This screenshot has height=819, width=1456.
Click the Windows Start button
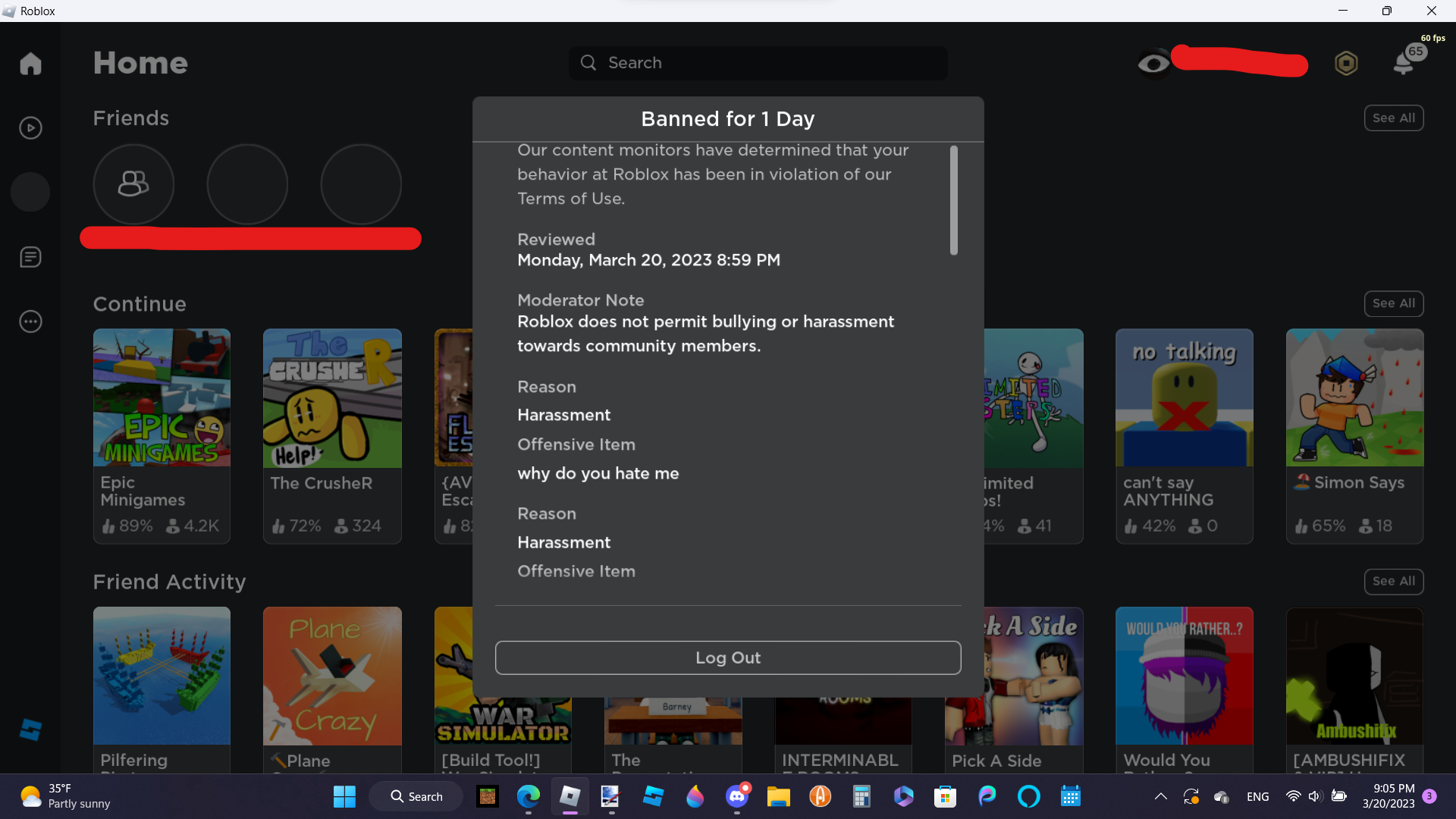coord(344,796)
